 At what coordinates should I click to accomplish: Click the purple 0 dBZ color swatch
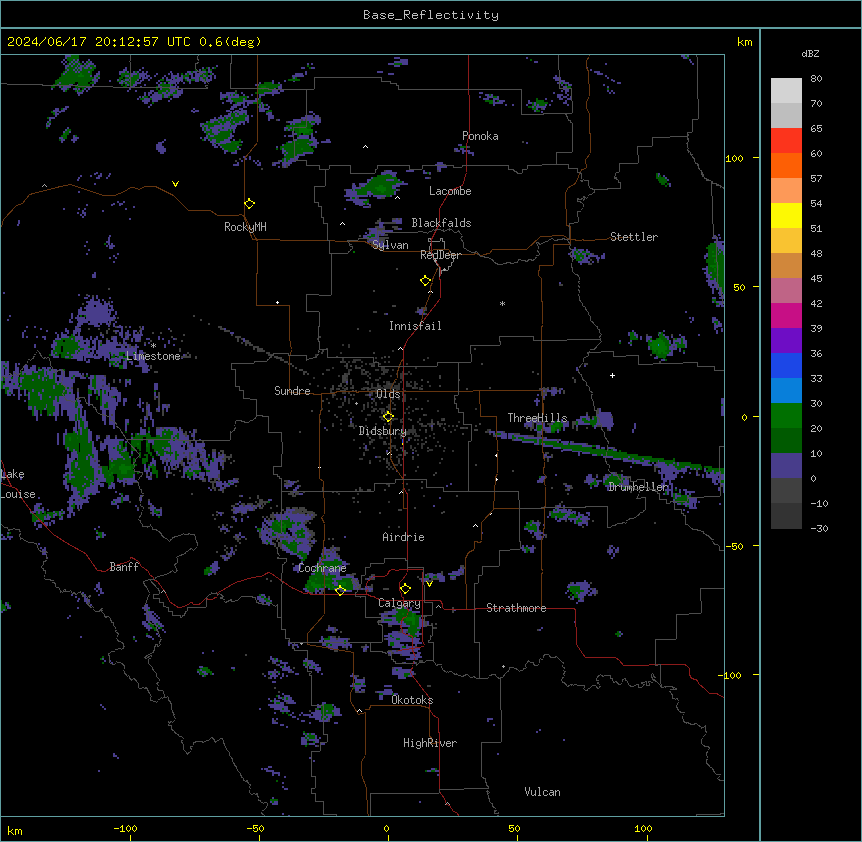point(786,466)
